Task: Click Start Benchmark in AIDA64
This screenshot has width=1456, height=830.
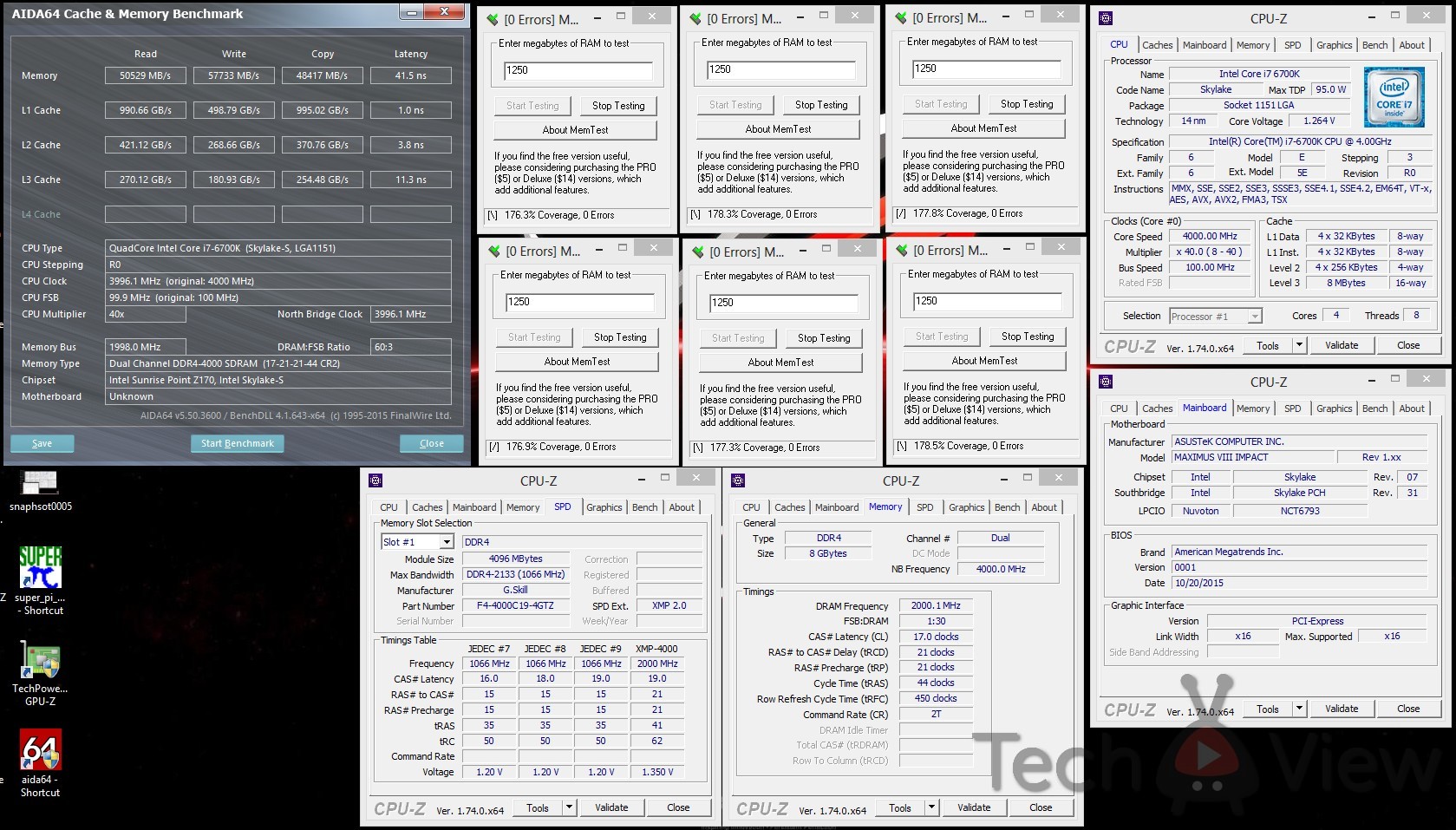Action: pos(237,443)
